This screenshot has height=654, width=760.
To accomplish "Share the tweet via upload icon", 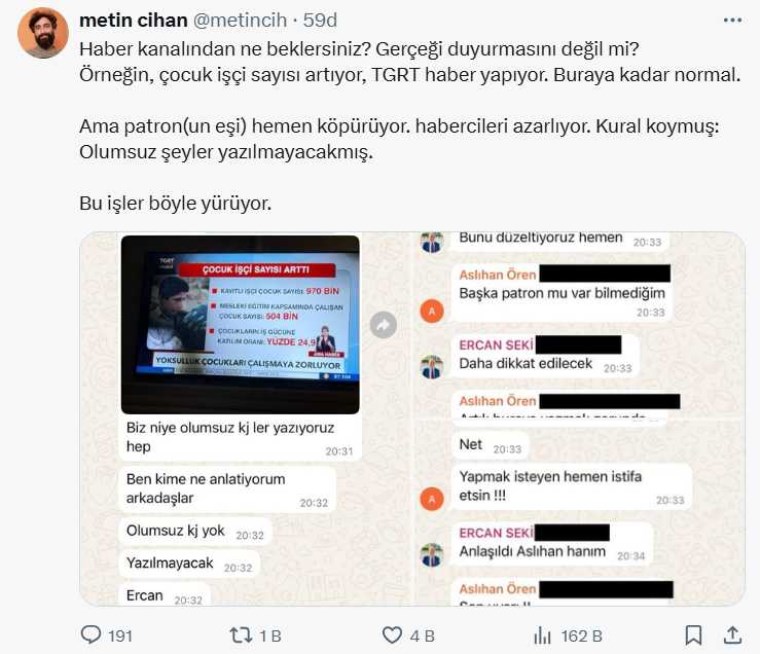I will (x=732, y=635).
